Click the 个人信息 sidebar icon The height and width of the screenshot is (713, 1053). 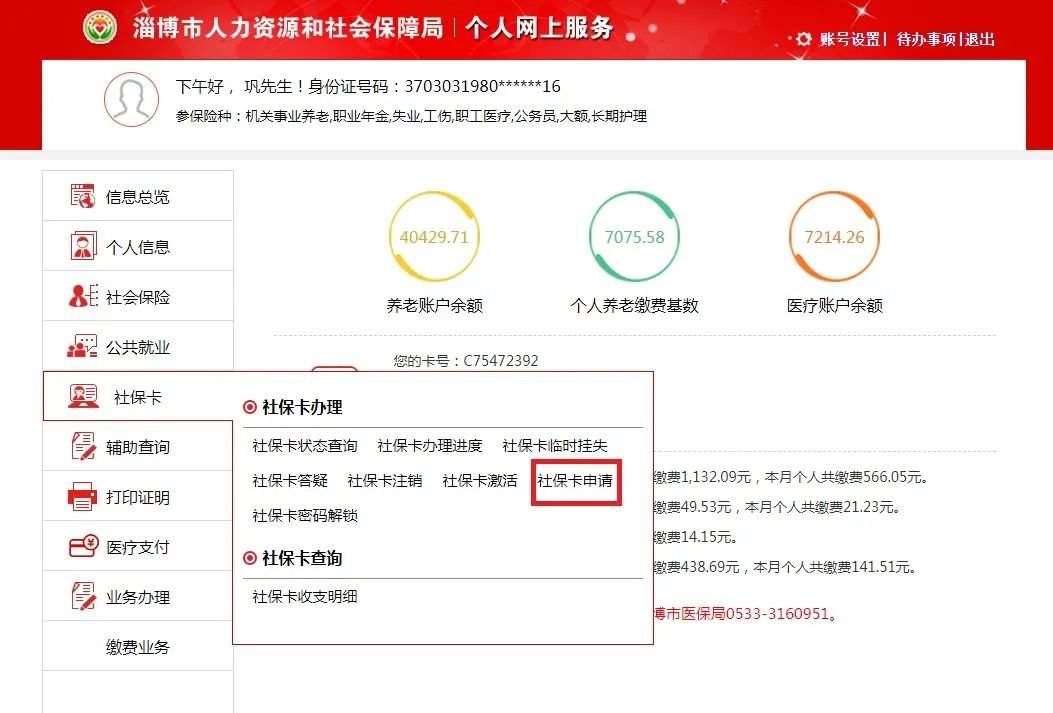(x=83, y=246)
